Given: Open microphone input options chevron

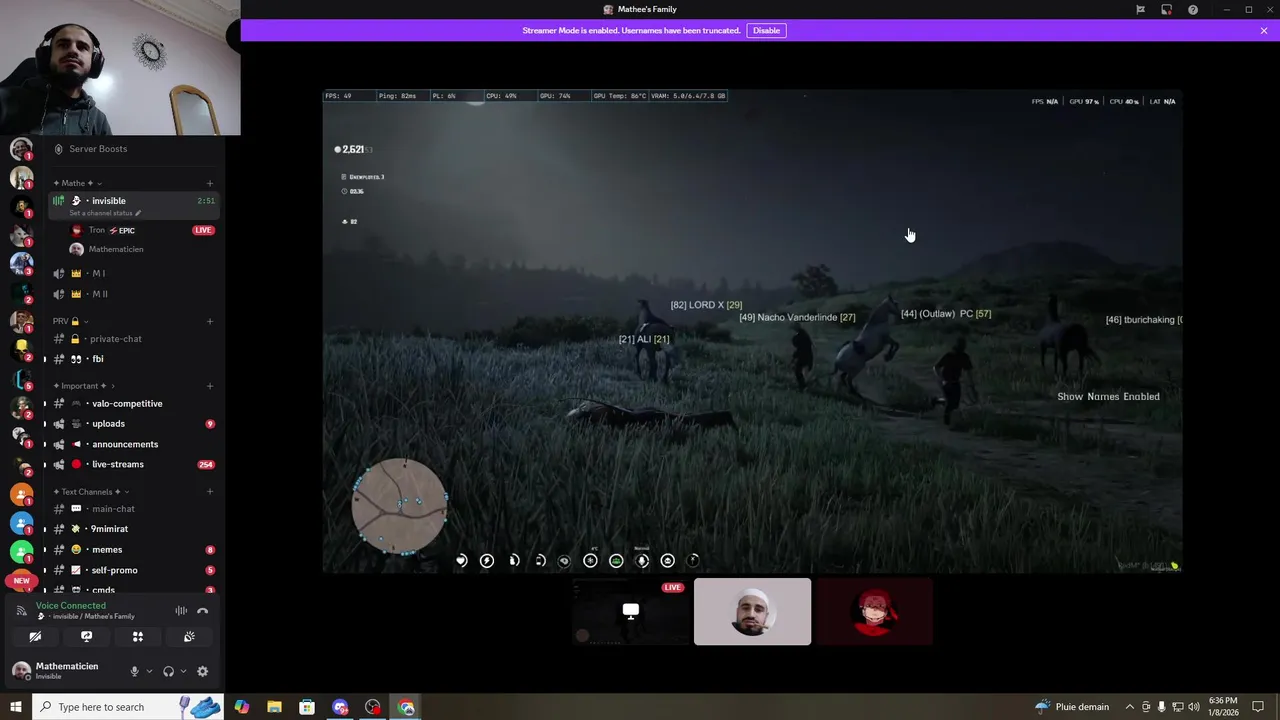Looking at the screenshot, I should pyautogui.click(x=149, y=672).
